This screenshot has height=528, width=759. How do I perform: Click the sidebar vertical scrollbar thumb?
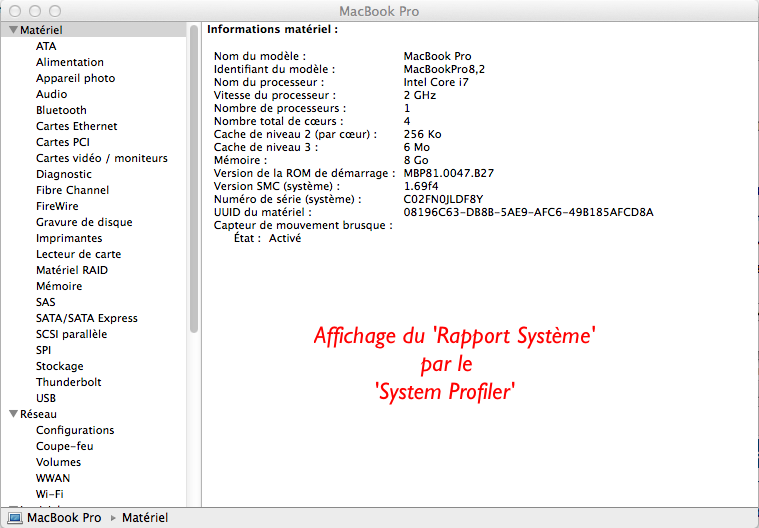click(194, 179)
